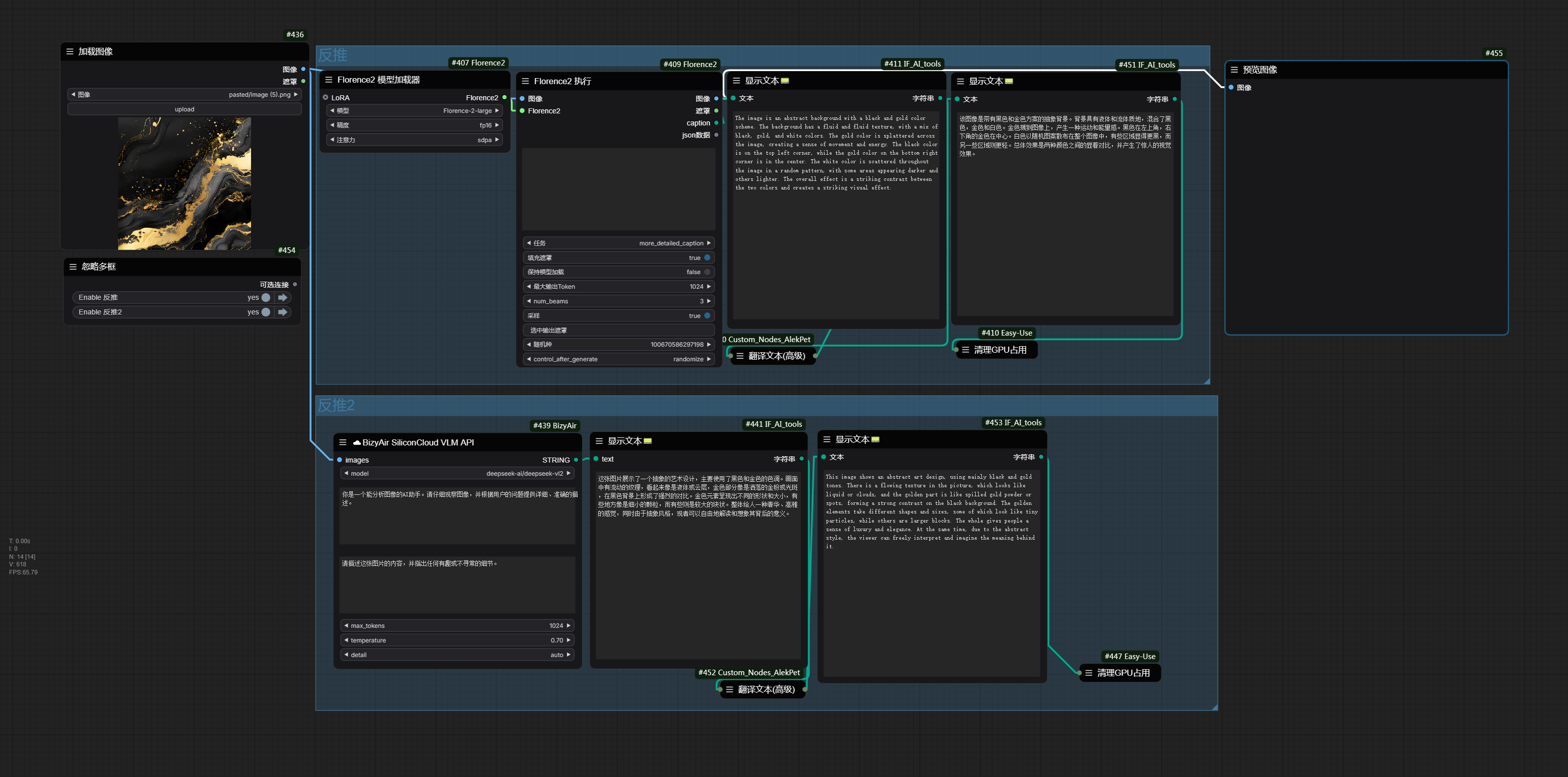Click the arrow icon beside Enable 反推2
The width and height of the screenshot is (1568, 777).
(x=282, y=312)
